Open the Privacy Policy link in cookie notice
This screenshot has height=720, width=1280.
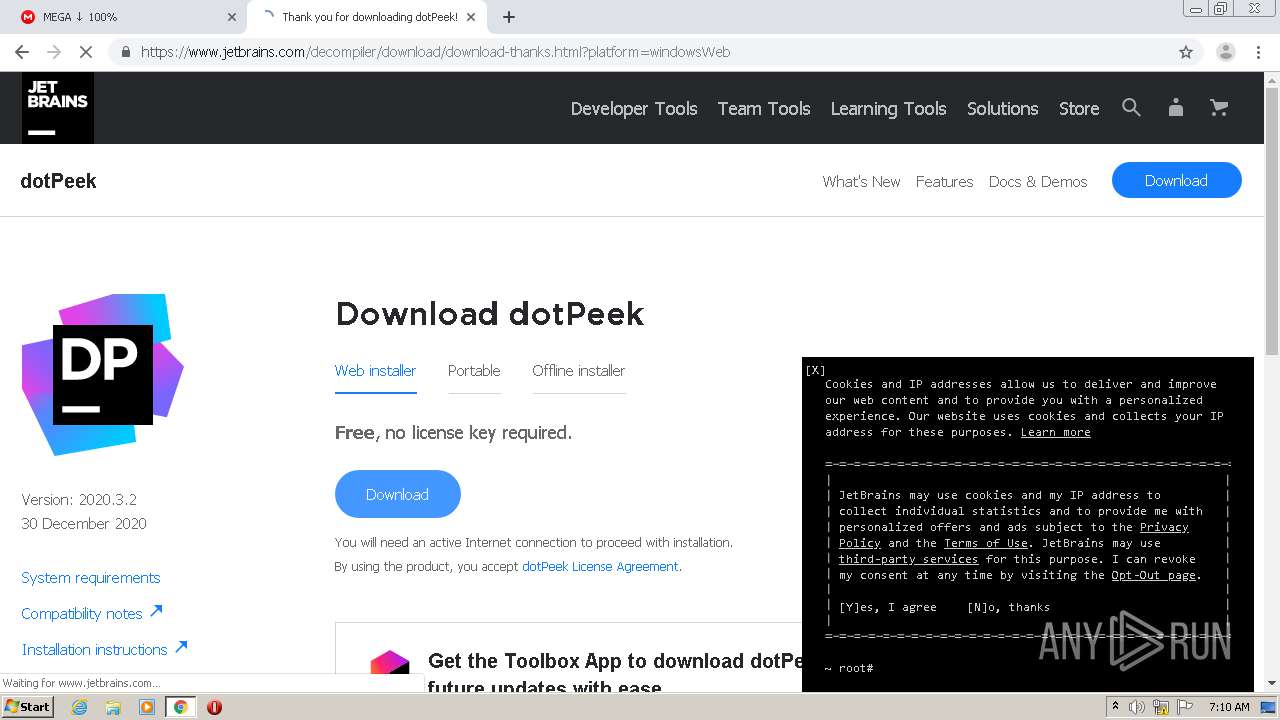click(x=1164, y=527)
